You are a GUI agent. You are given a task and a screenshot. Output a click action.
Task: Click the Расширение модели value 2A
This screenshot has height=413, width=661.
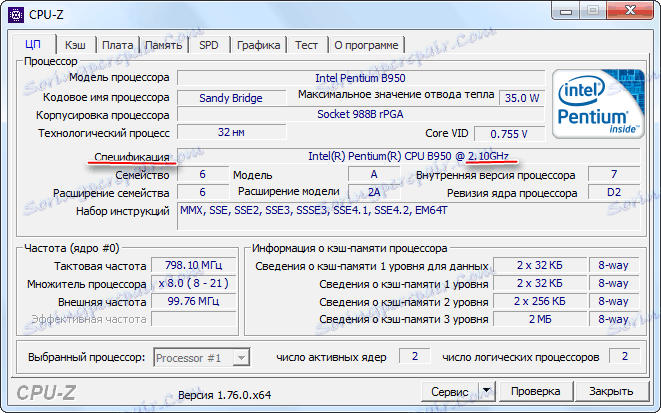pos(374,192)
